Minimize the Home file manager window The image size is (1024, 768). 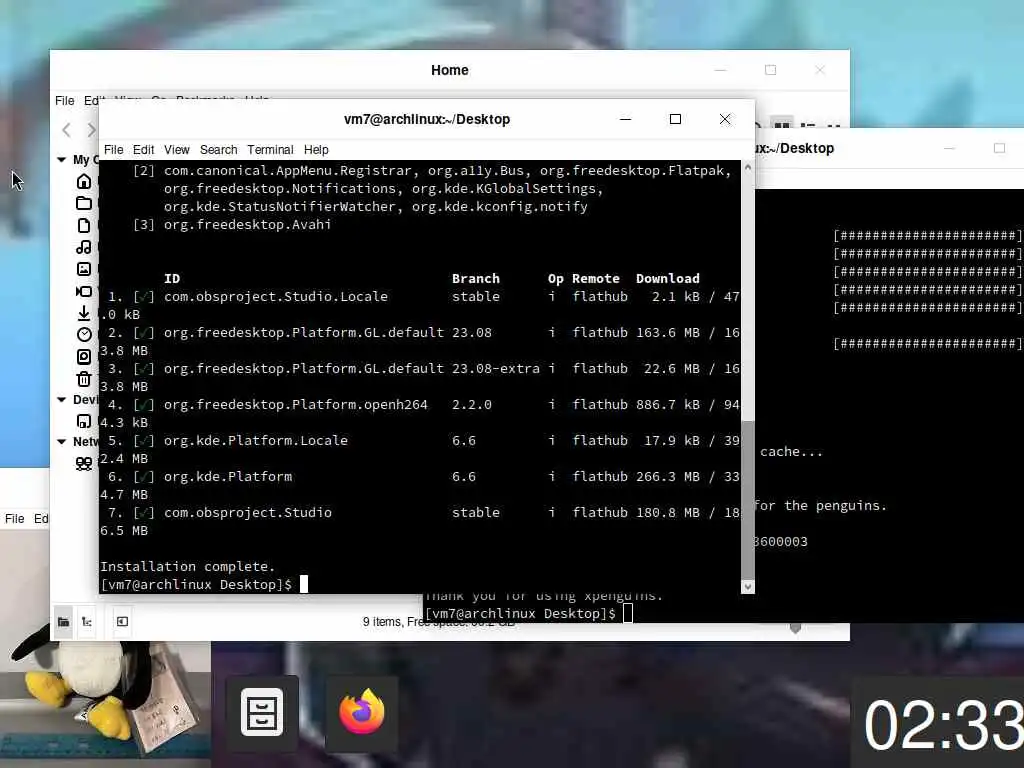click(x=720, y=70)
